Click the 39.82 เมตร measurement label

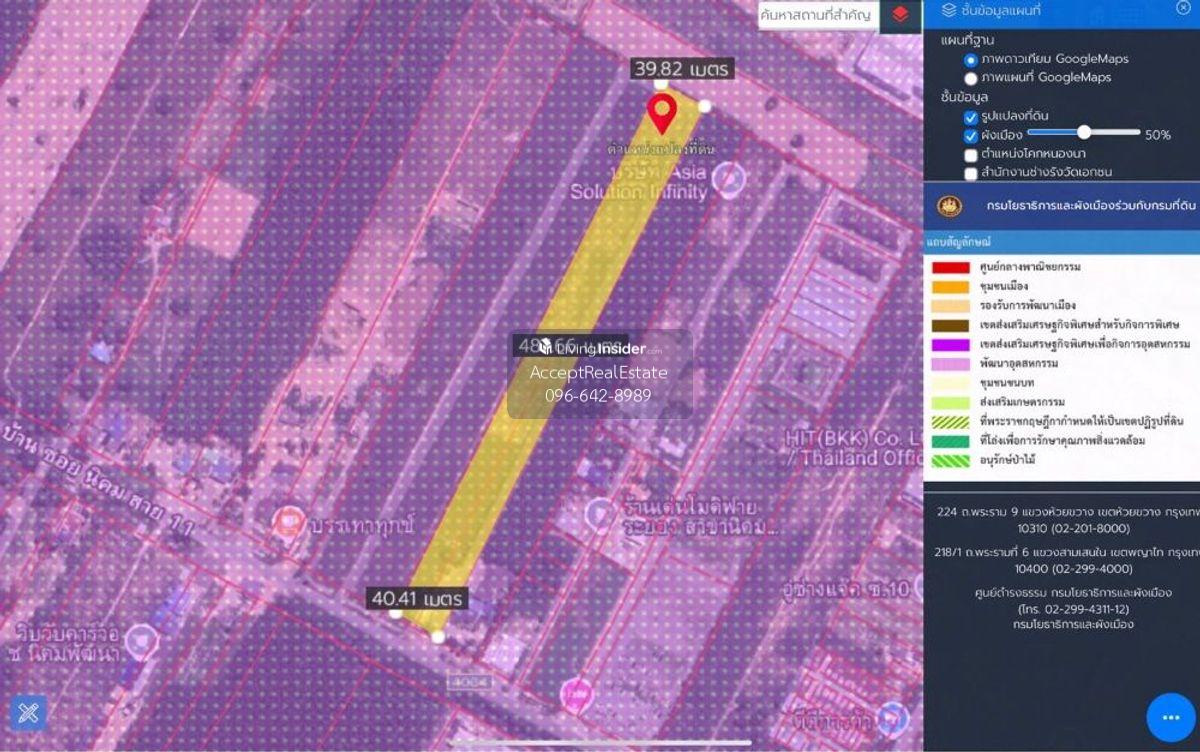(682, 69)
